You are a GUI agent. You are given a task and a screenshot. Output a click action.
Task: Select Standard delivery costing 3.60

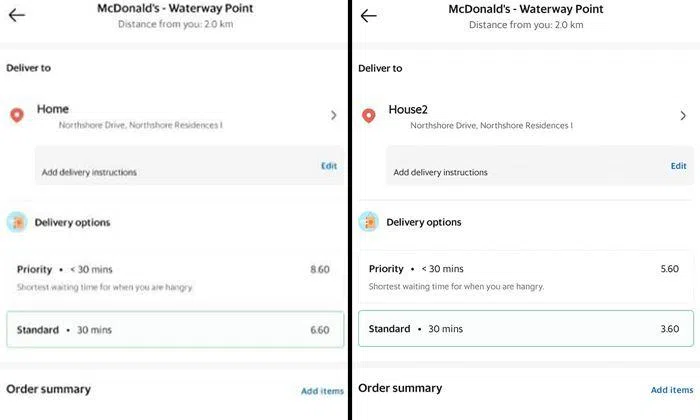(x=526, y=329)
